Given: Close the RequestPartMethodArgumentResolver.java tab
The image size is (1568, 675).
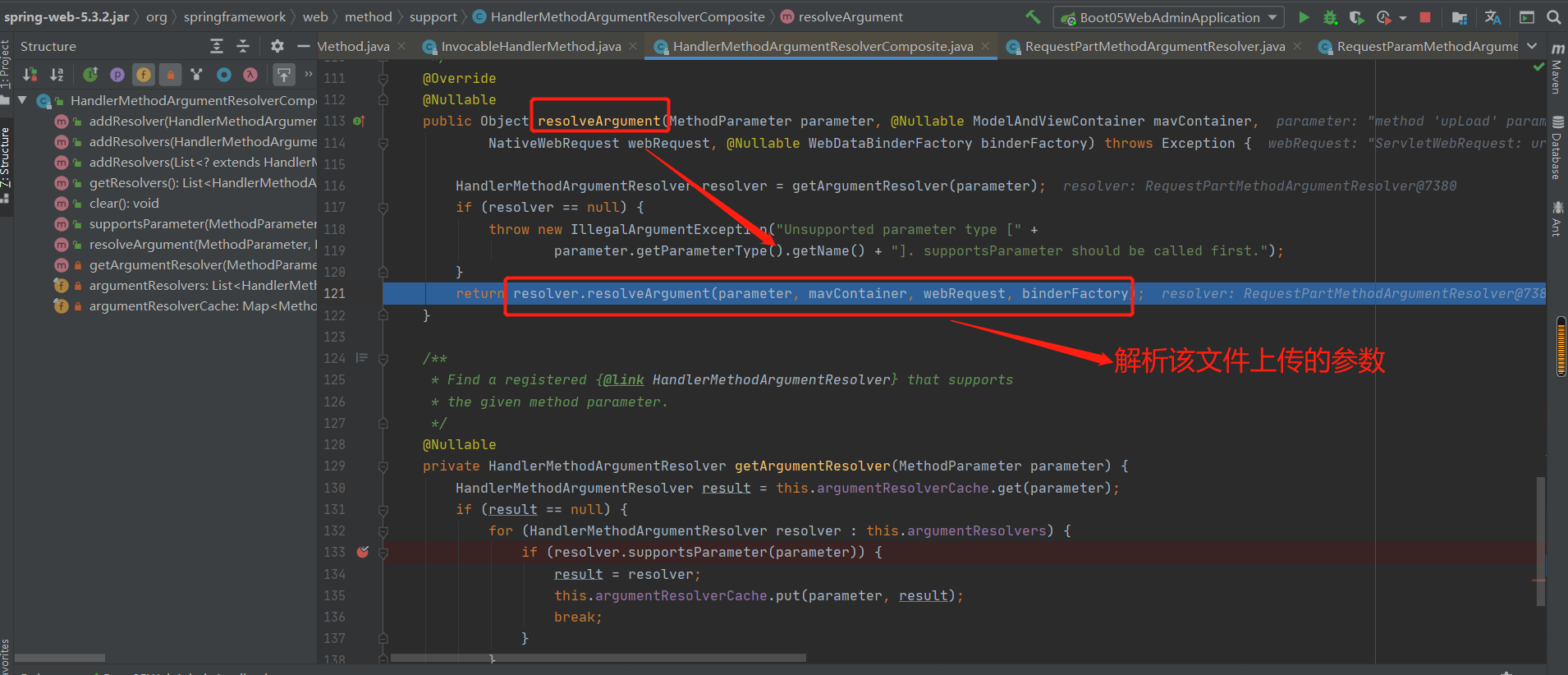Looking at the screenshot, I should click(x=1297, y=47).
